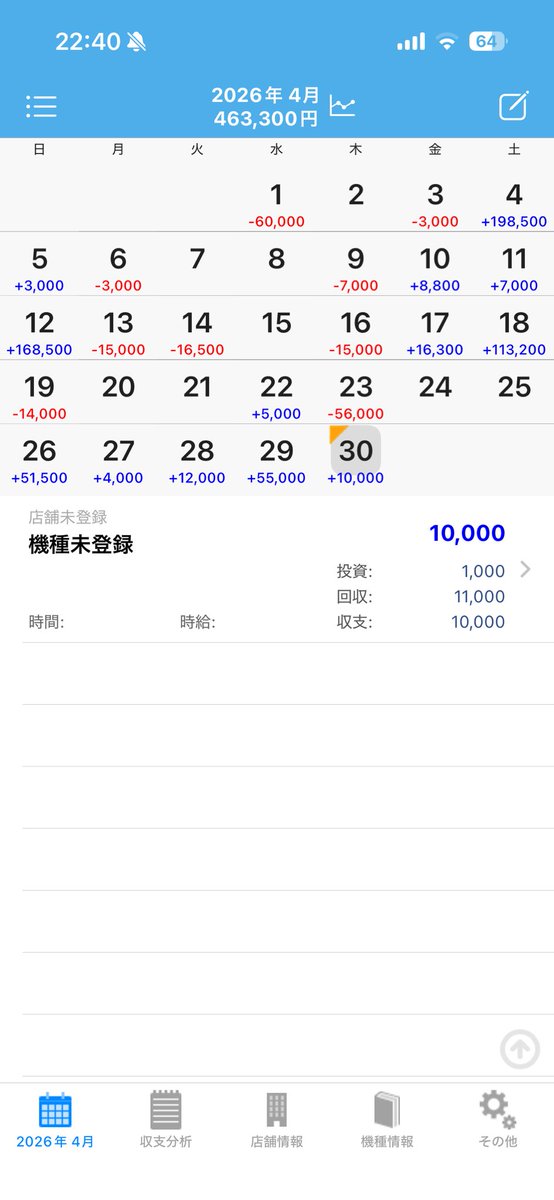Select day 17 showing +16,300
554x1200 pixels.
(435, 332)
